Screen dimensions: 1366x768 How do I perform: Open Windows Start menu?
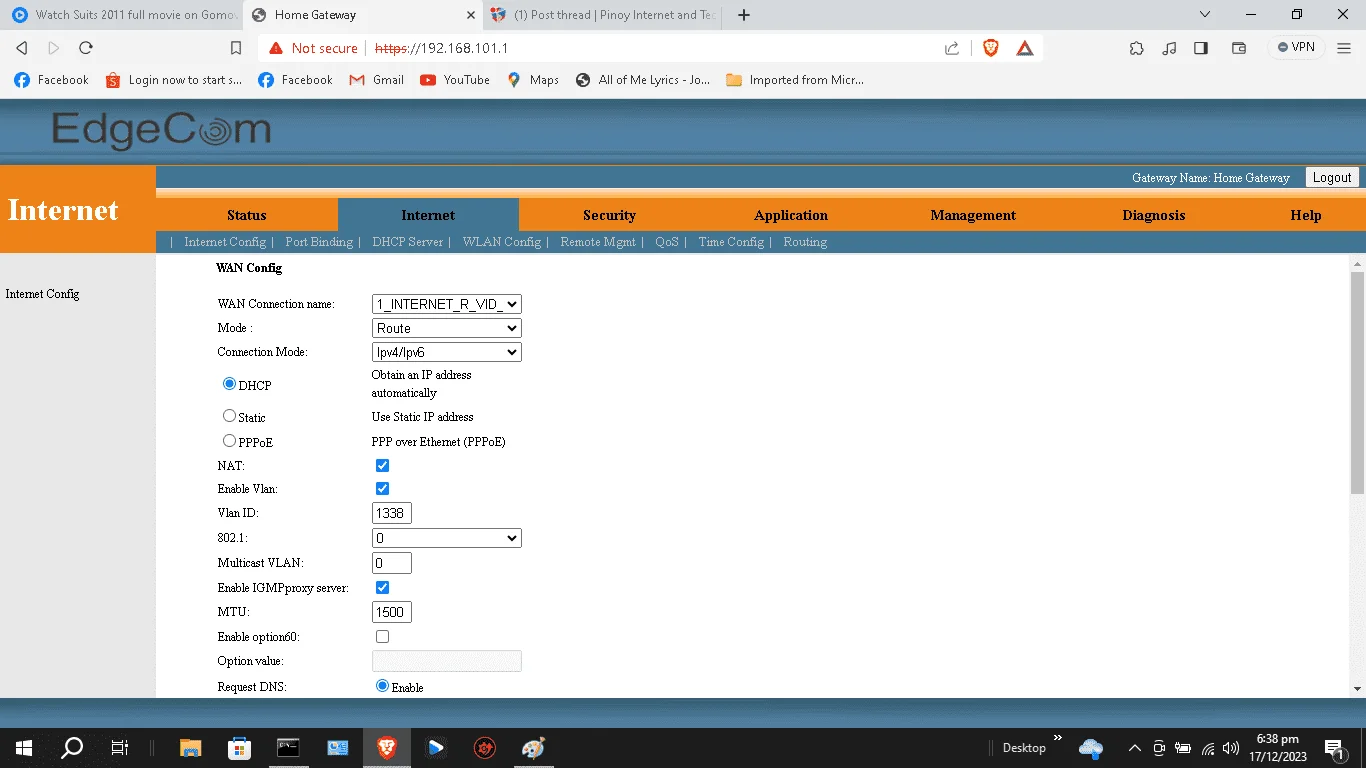[x=24, y=747]
